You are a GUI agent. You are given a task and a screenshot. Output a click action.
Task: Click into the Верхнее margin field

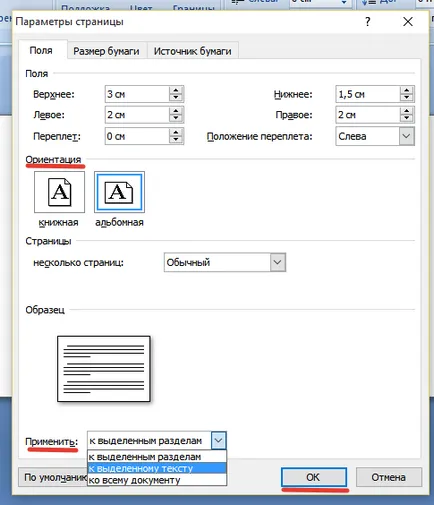click(137, 94)
